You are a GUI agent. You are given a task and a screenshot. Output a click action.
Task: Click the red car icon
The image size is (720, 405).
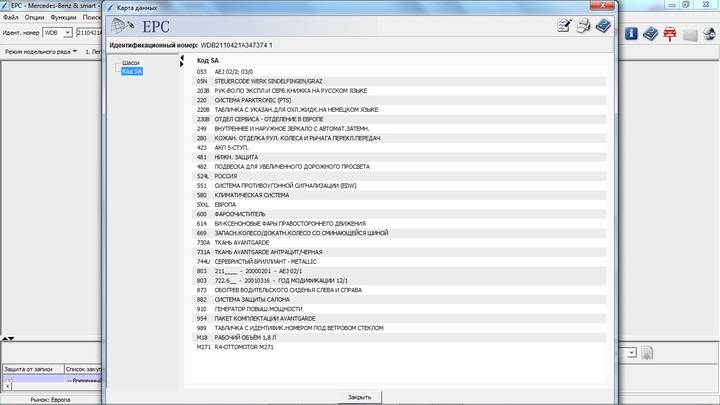point(670,33)
